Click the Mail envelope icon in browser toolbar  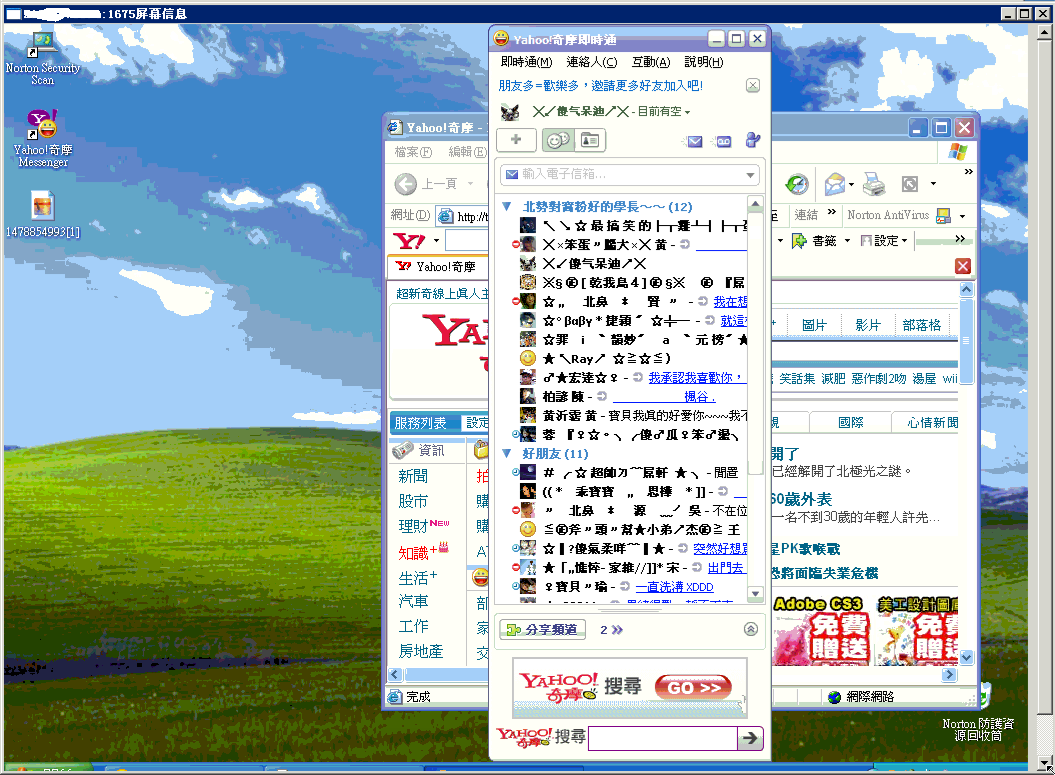click(834, 184)
